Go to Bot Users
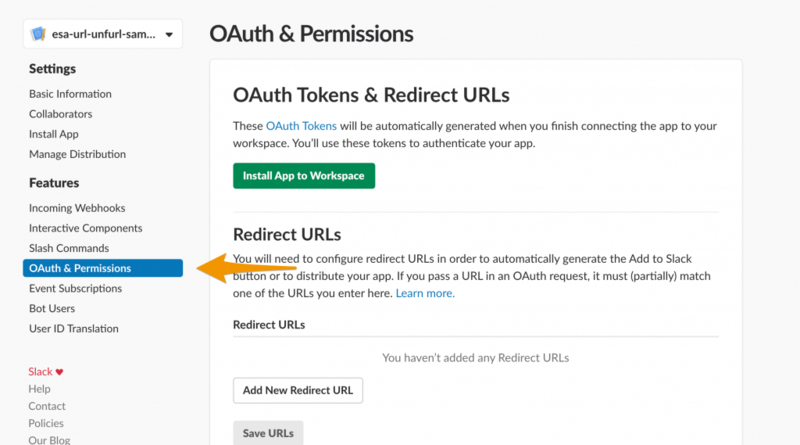Screen dimensions: 800x445 (52, 308)
